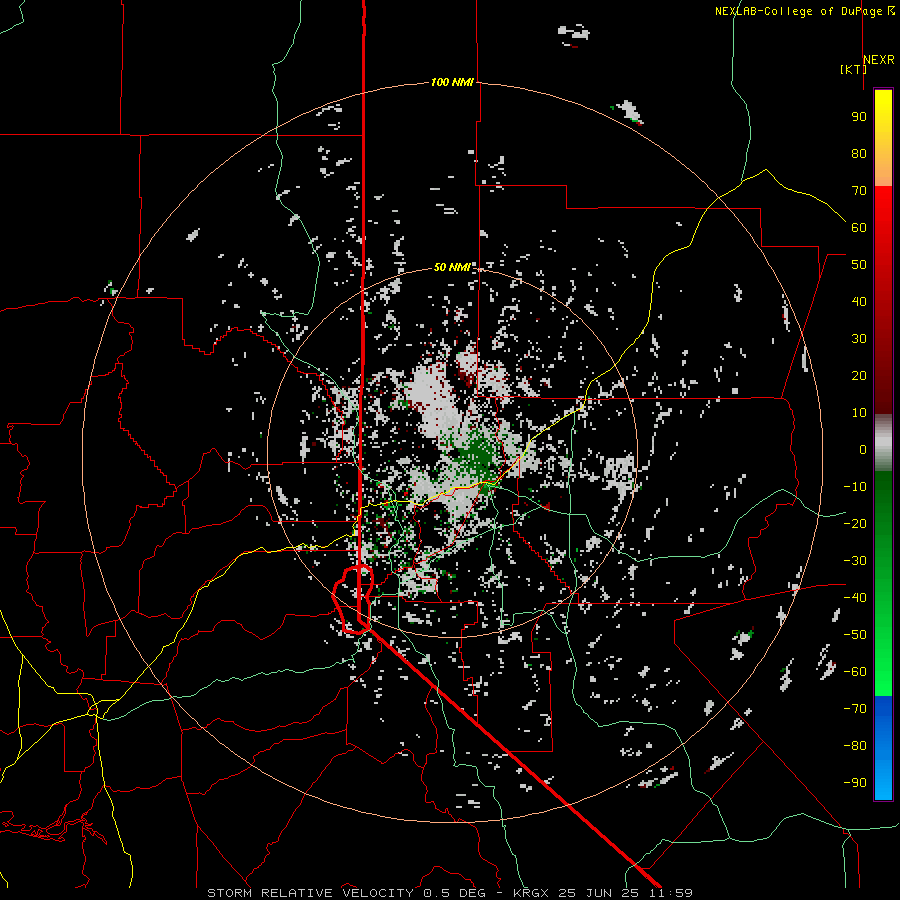Click the gray zero-velocity segment of the color bar
Viewport: 900px width, 900px height.
click(x=883, y=443)
